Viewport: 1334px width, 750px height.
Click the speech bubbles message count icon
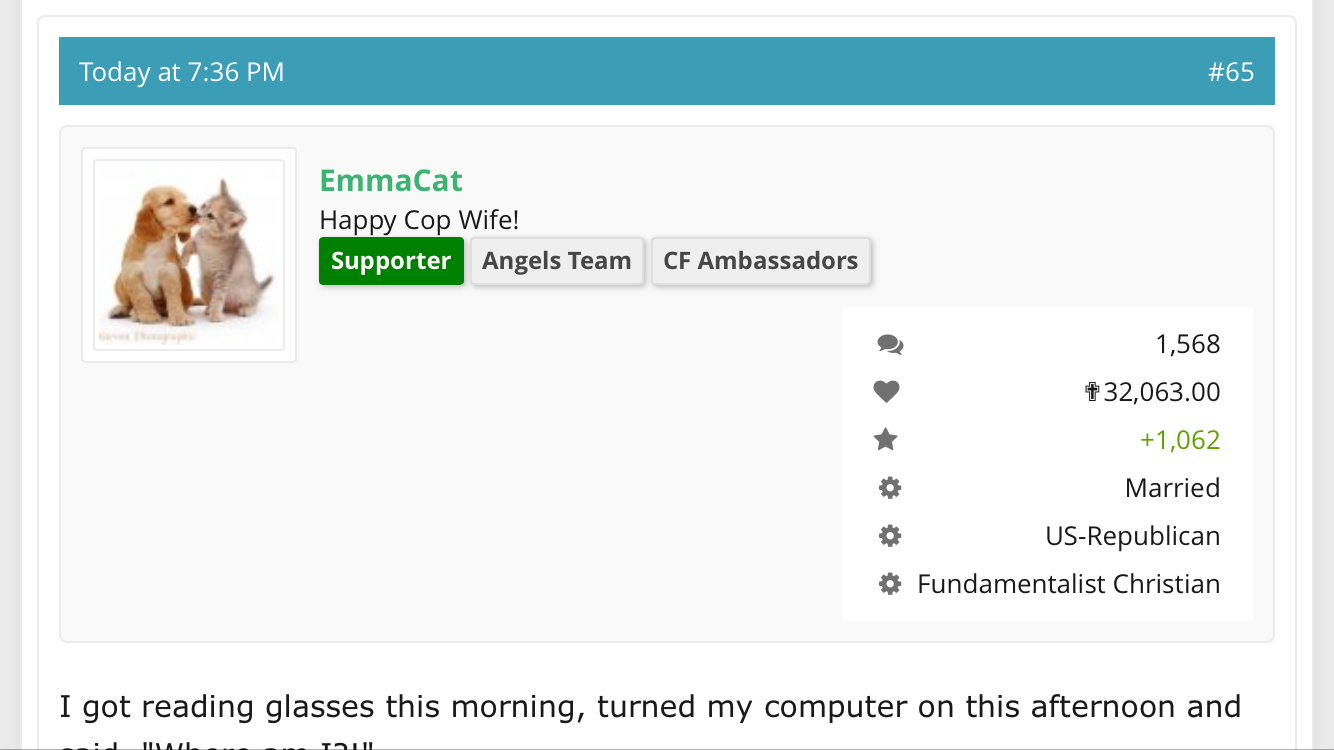tap(890, 345)
